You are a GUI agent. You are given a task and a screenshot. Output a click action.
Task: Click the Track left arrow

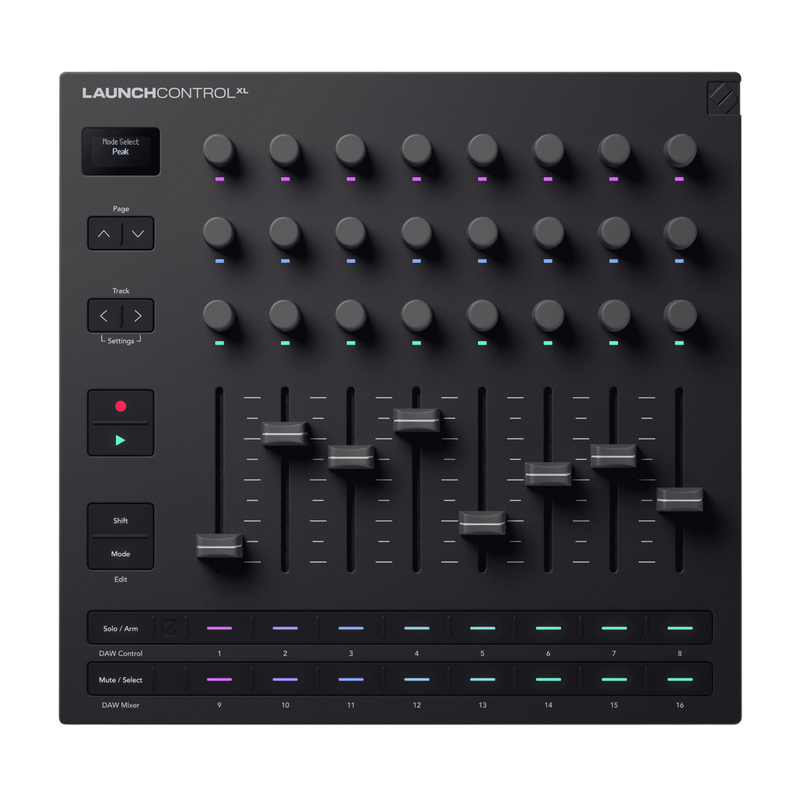pyautogui.click(x=104, y=316)
